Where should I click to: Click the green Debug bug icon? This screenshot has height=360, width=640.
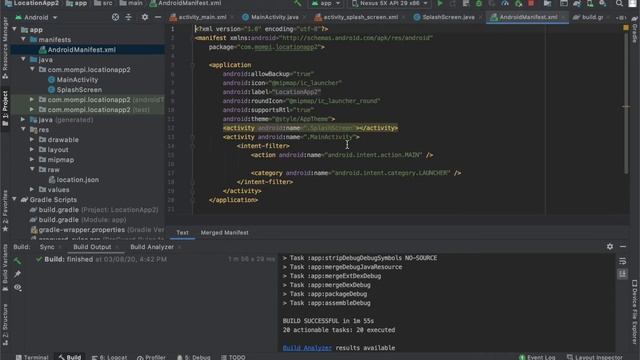(x=478, y=4)
